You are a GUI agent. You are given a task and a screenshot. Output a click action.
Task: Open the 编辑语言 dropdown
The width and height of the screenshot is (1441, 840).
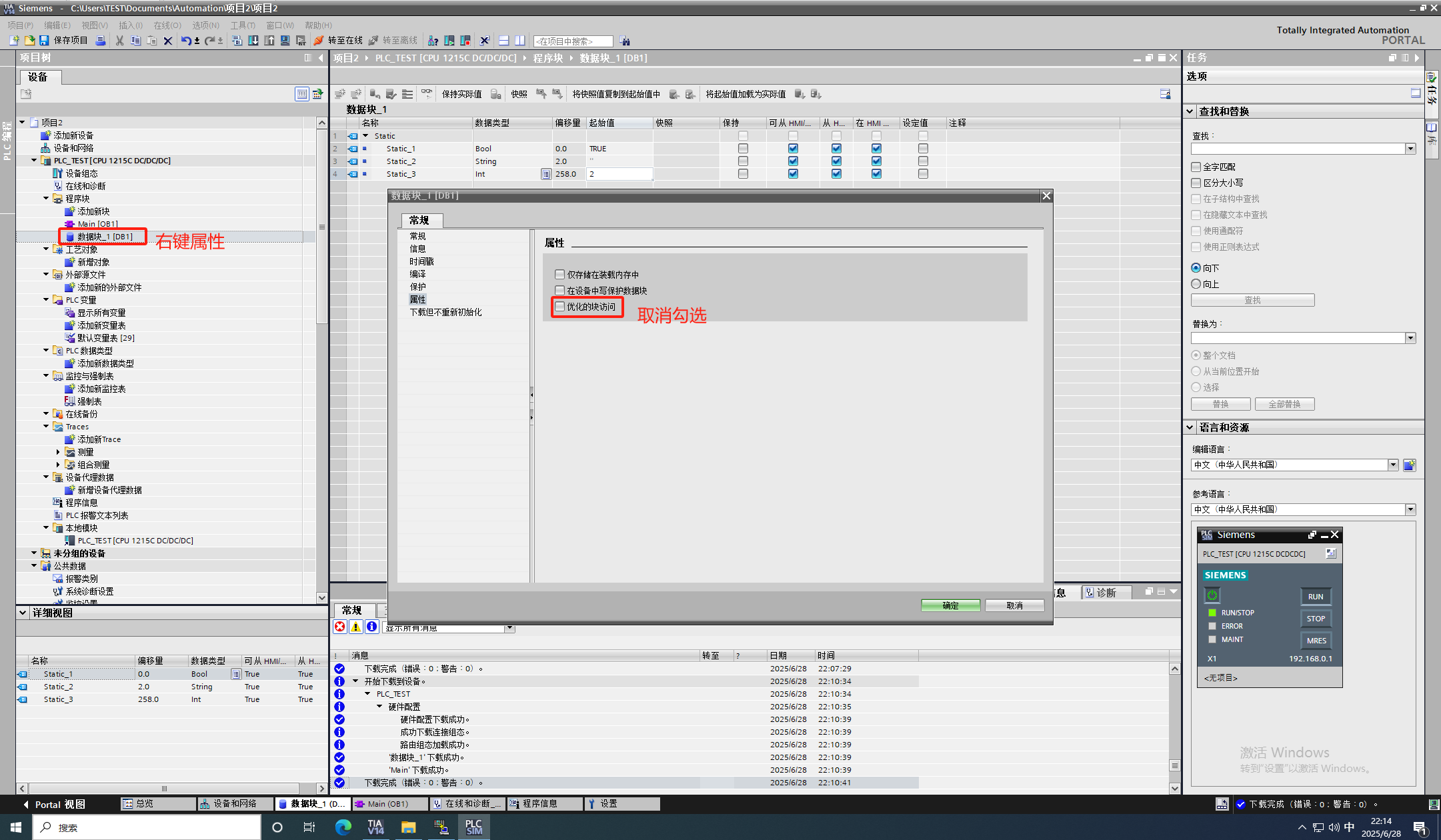[1393, 465]
